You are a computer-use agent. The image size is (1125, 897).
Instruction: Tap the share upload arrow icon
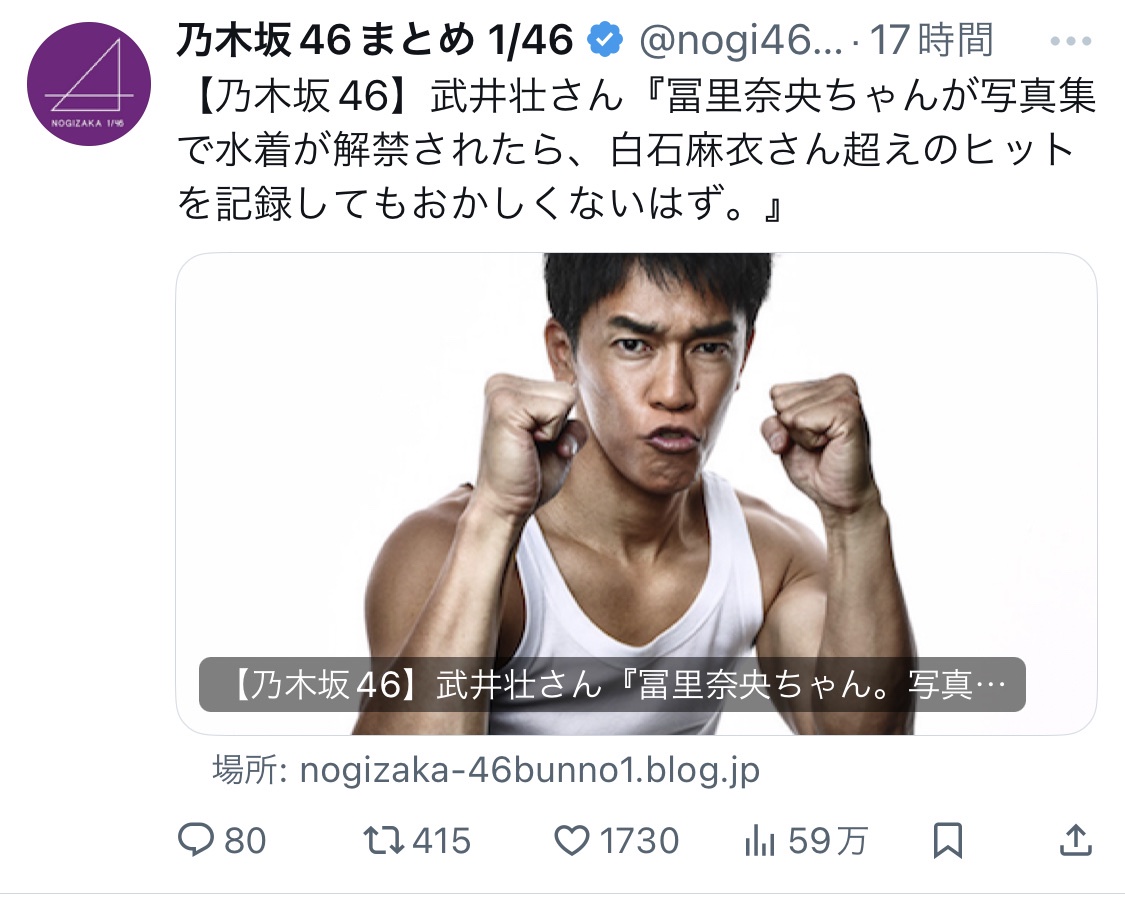pyautogui.click(x=1075, y=840)
